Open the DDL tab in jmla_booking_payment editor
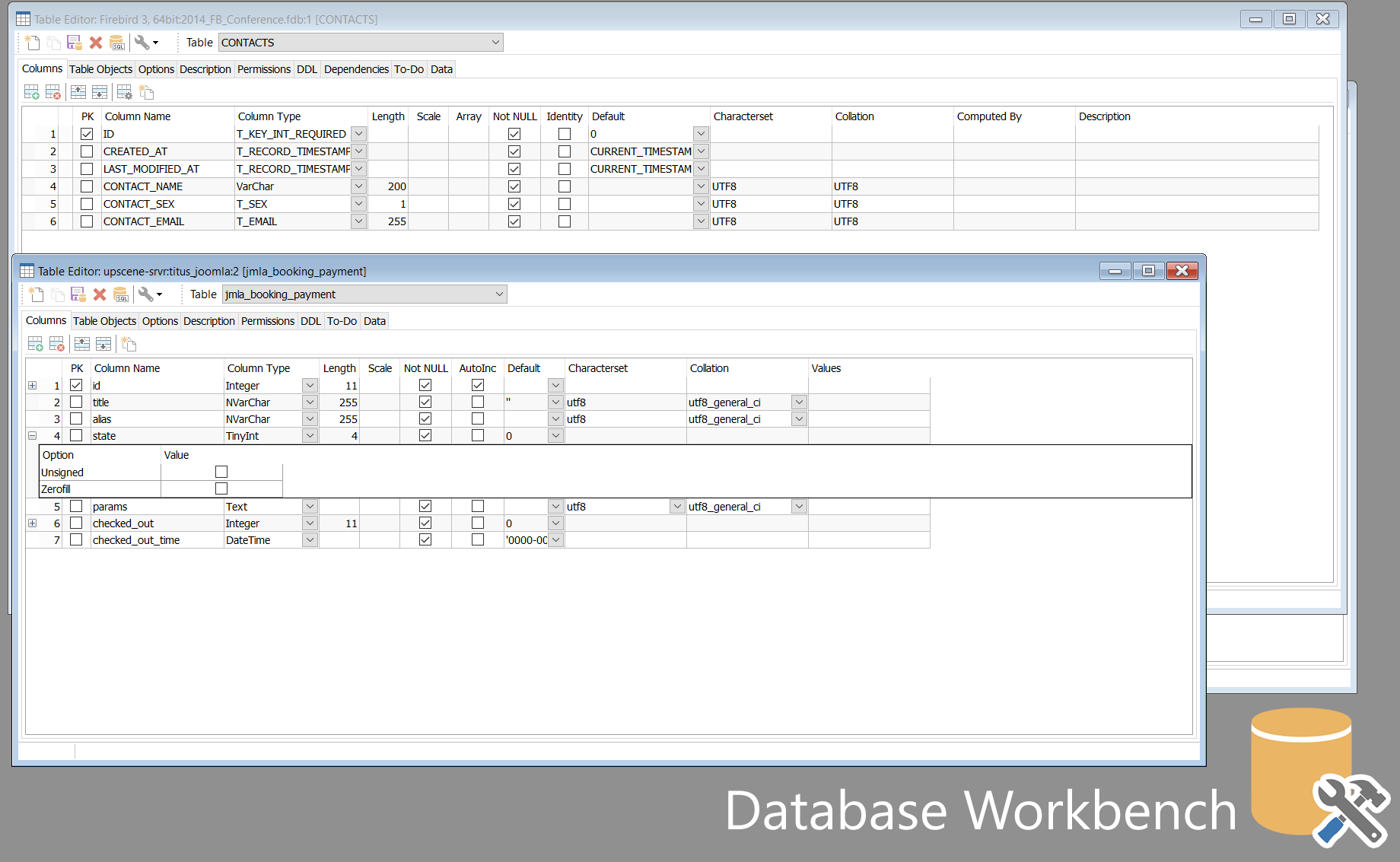This screenshot has width=1400, height=862. [x=310, y=321]
